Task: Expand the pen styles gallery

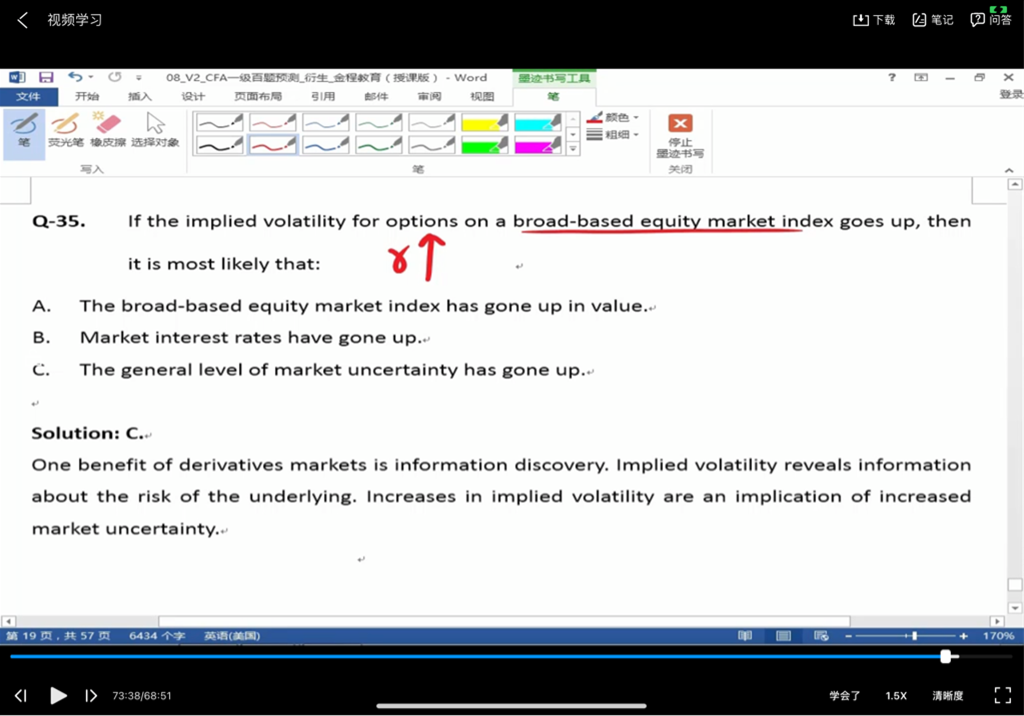Action: click(573, 149)
